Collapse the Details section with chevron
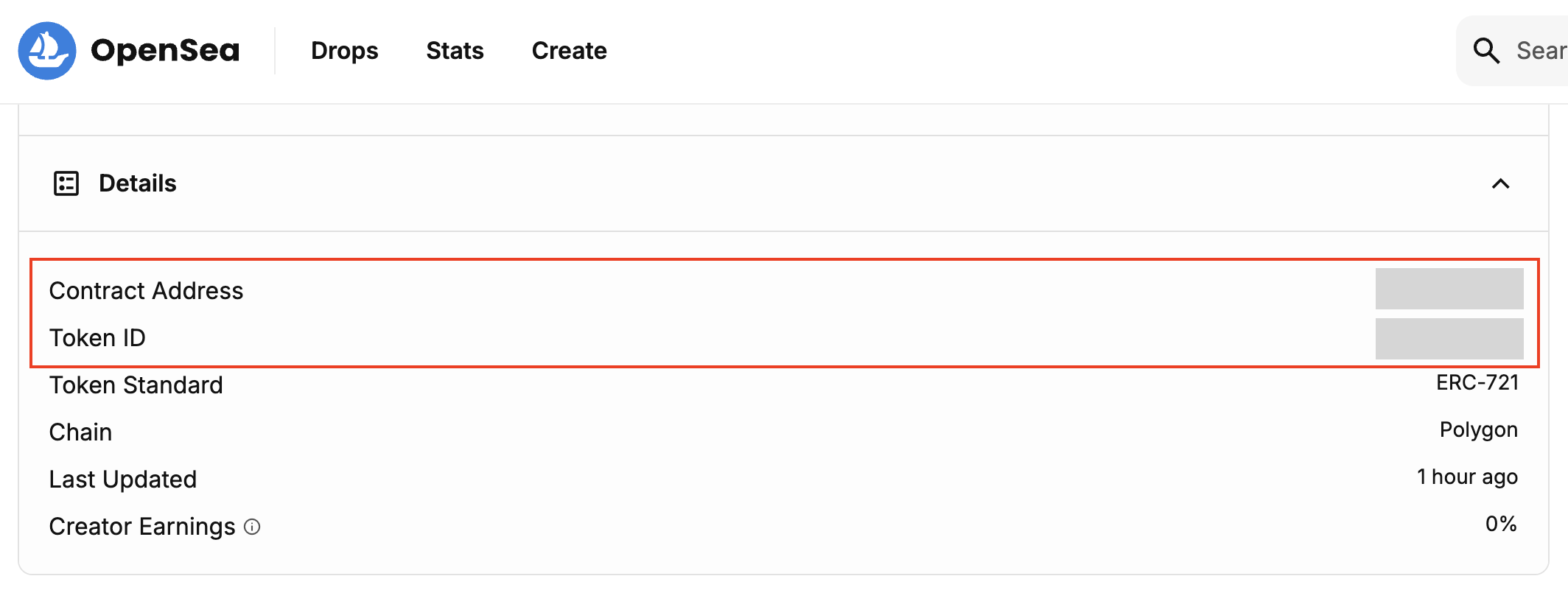 [1500, 183]
